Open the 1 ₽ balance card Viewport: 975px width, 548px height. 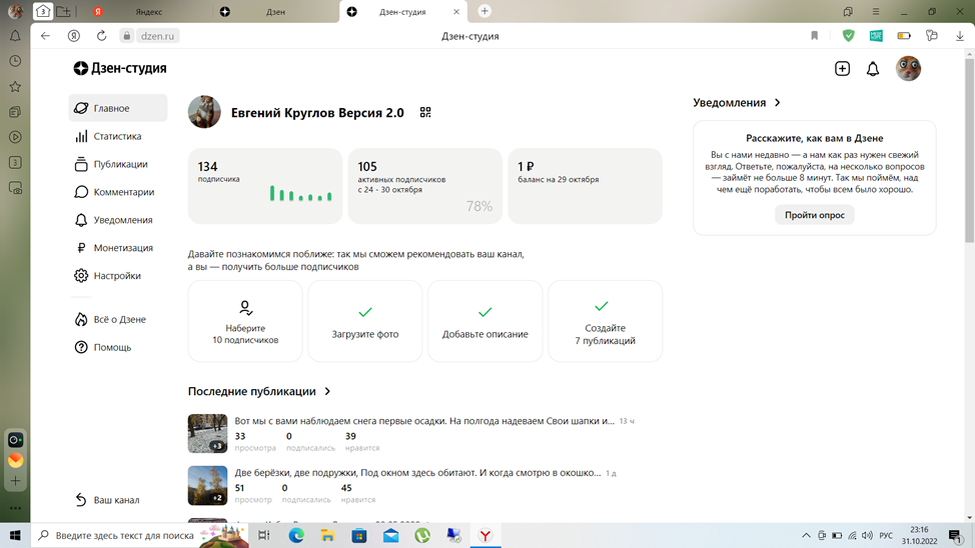point(585,186)
